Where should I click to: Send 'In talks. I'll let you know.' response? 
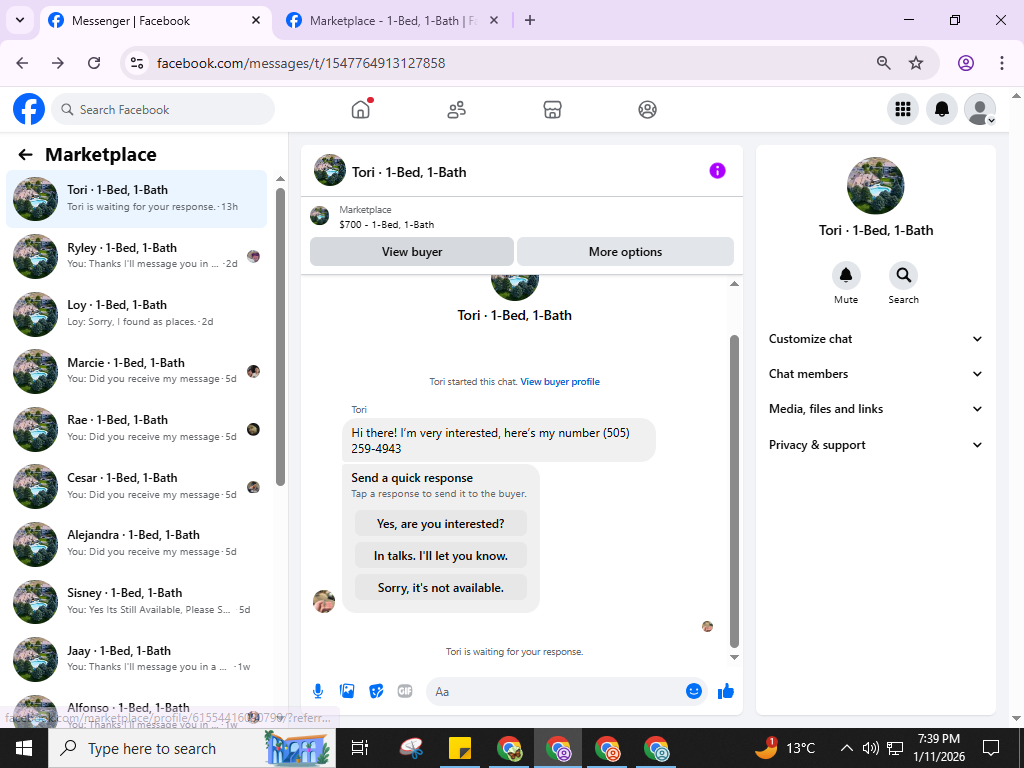click(x=441, y=556)
